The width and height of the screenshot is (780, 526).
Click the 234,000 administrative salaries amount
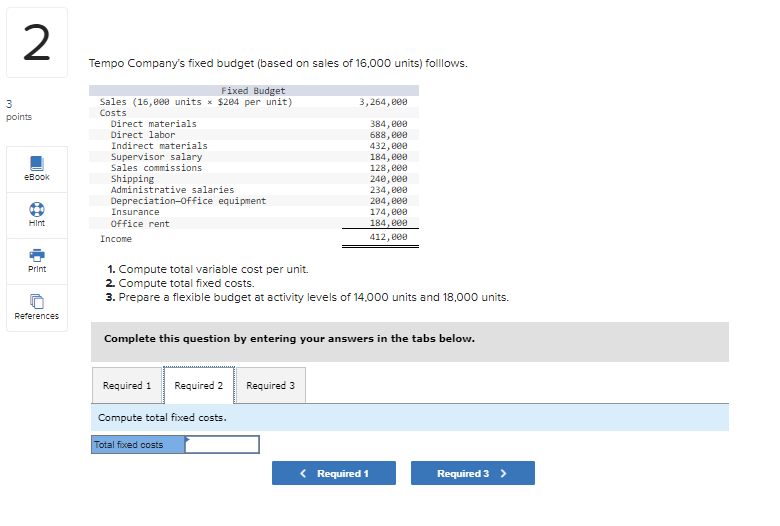(389, 190)
